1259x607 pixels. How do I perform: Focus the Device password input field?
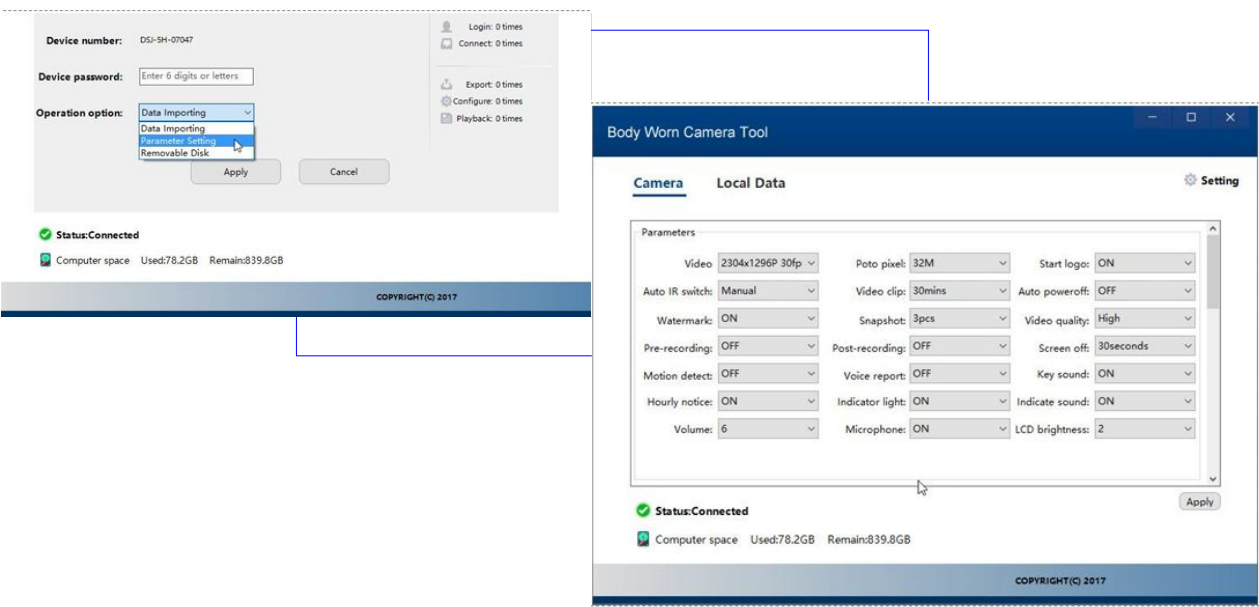tap(196, 76)
